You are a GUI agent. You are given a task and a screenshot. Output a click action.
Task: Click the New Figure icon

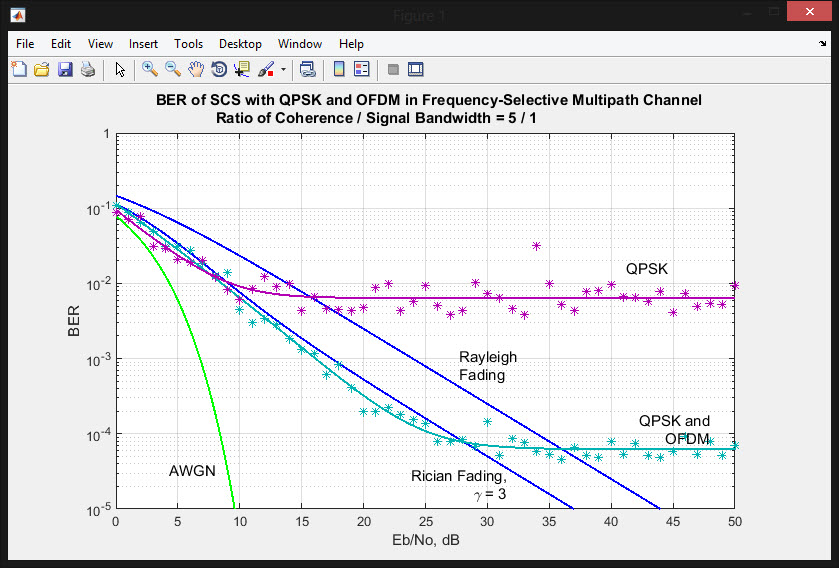click(19, 69)
